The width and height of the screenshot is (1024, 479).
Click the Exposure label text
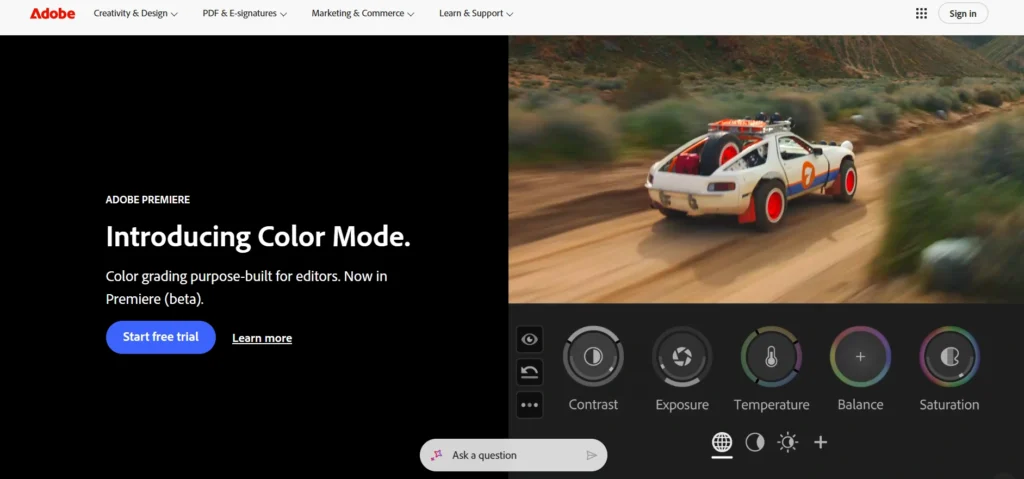pyautogui.click(x=682, y=405)
